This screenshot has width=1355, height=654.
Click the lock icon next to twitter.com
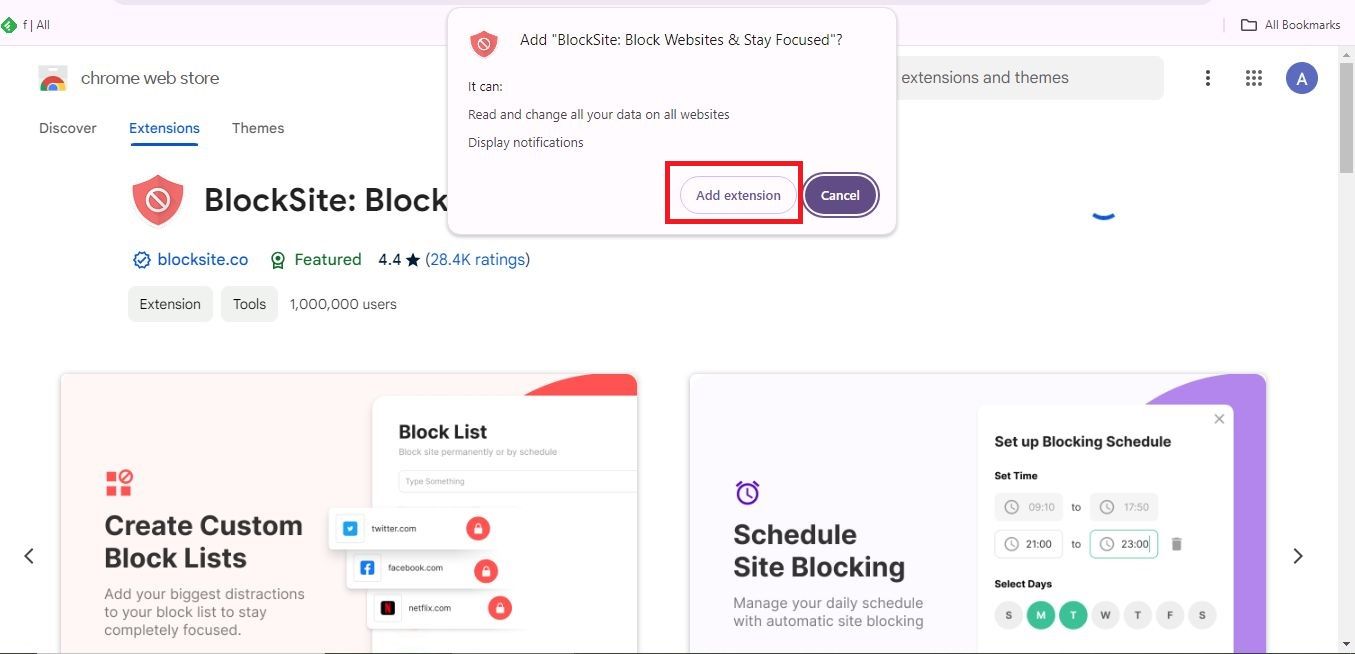point(477,527)
